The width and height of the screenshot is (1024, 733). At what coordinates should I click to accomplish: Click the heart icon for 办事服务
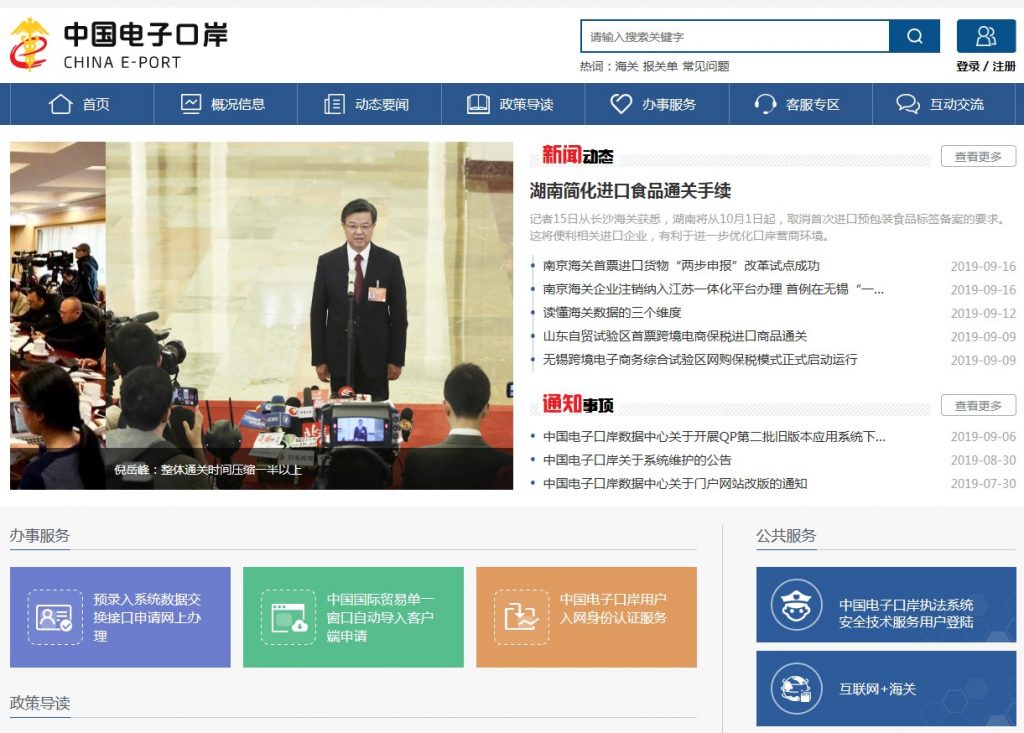[621, 104]
